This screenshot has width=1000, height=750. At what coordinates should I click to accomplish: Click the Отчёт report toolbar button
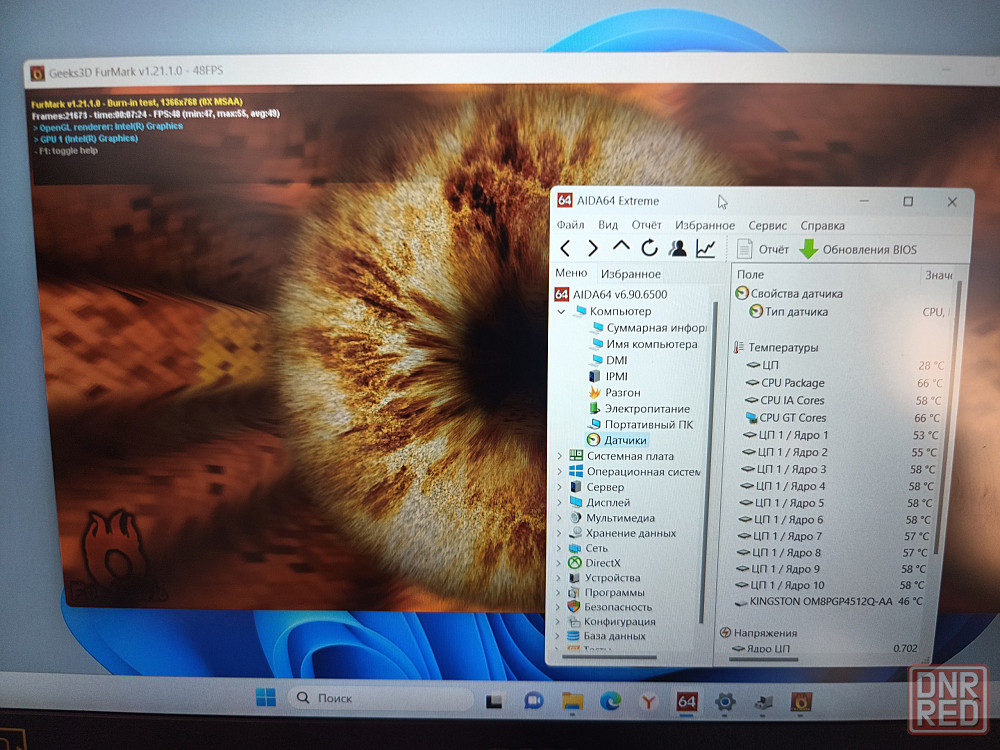point(763,249)
